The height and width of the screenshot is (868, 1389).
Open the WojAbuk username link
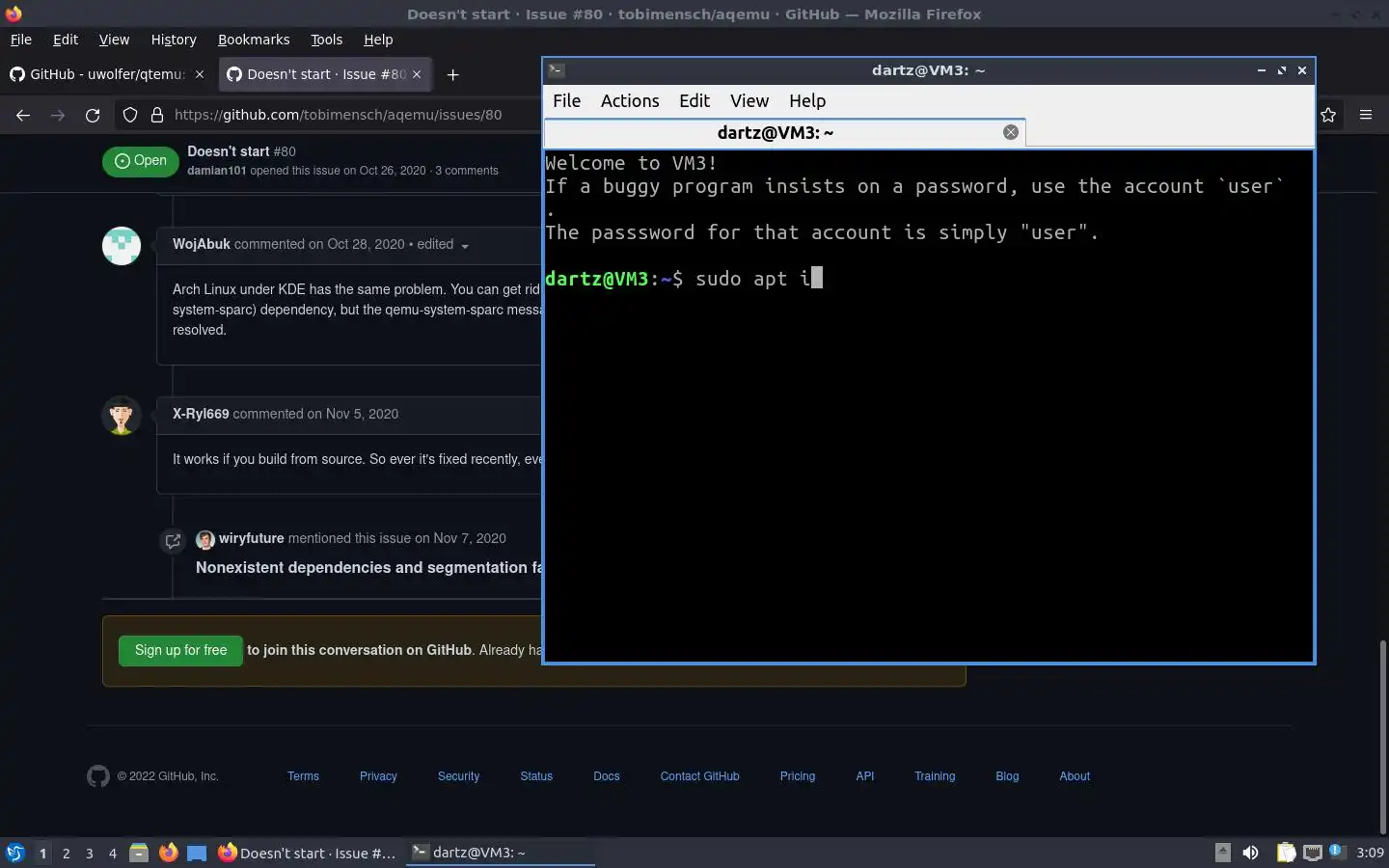(202, 244)
